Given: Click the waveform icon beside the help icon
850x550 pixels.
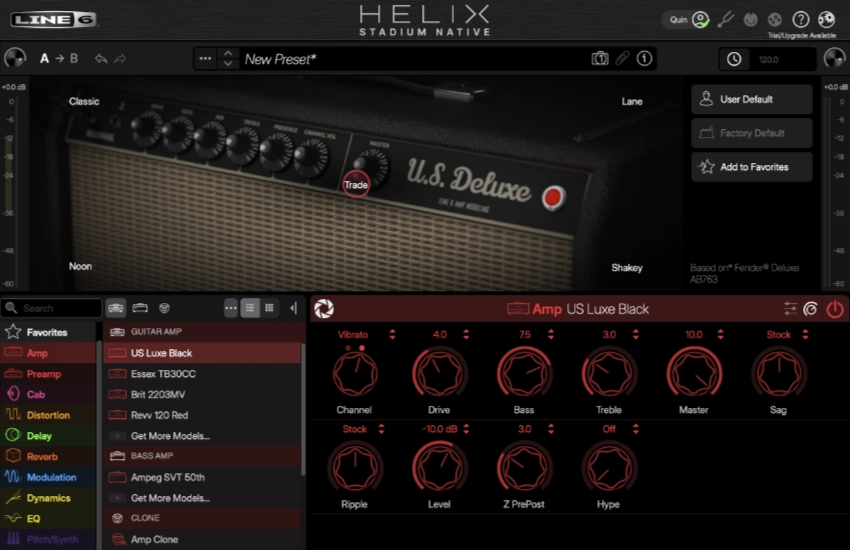Looking at the screenshot, I should coord(775,20).
